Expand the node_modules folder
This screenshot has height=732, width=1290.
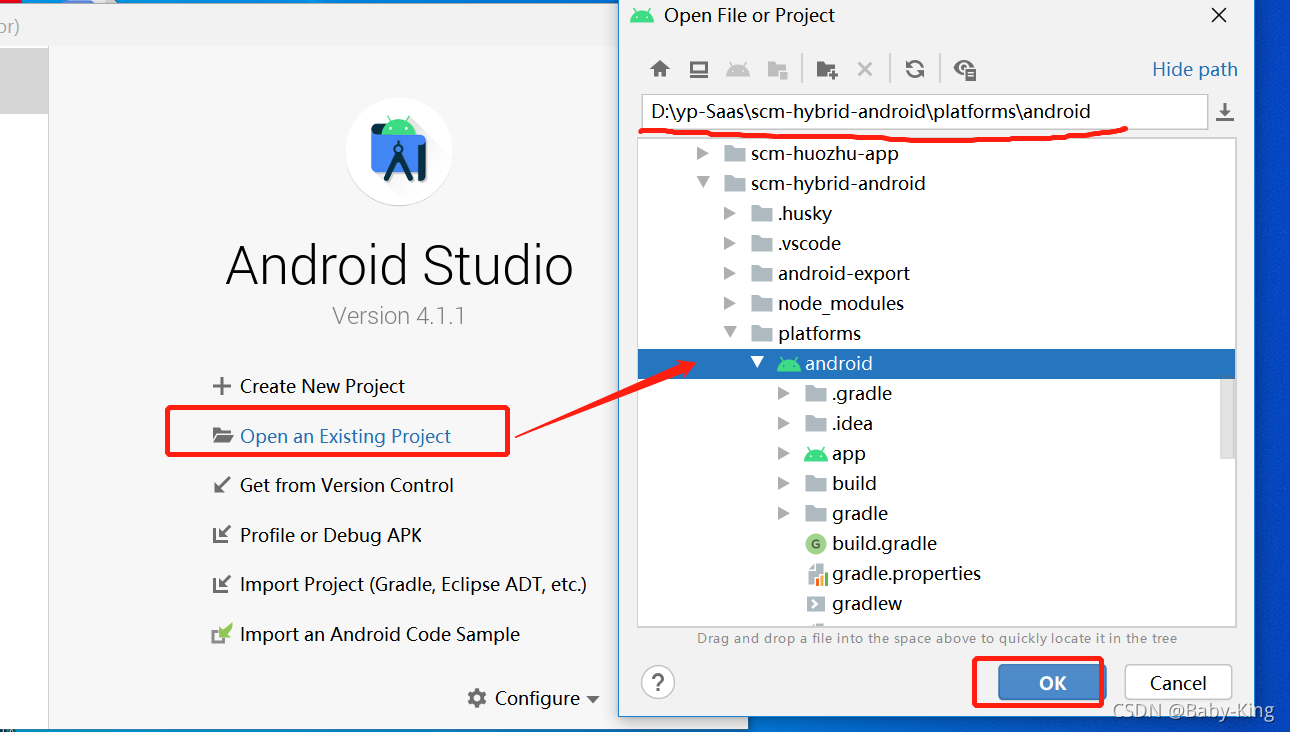click(x=730, y=303)
